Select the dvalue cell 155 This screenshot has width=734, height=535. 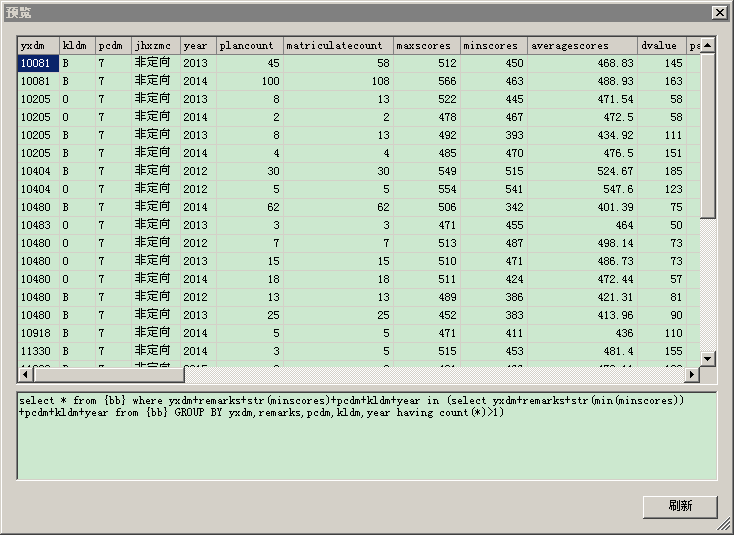pyautogui.click(x=662, y=352)
